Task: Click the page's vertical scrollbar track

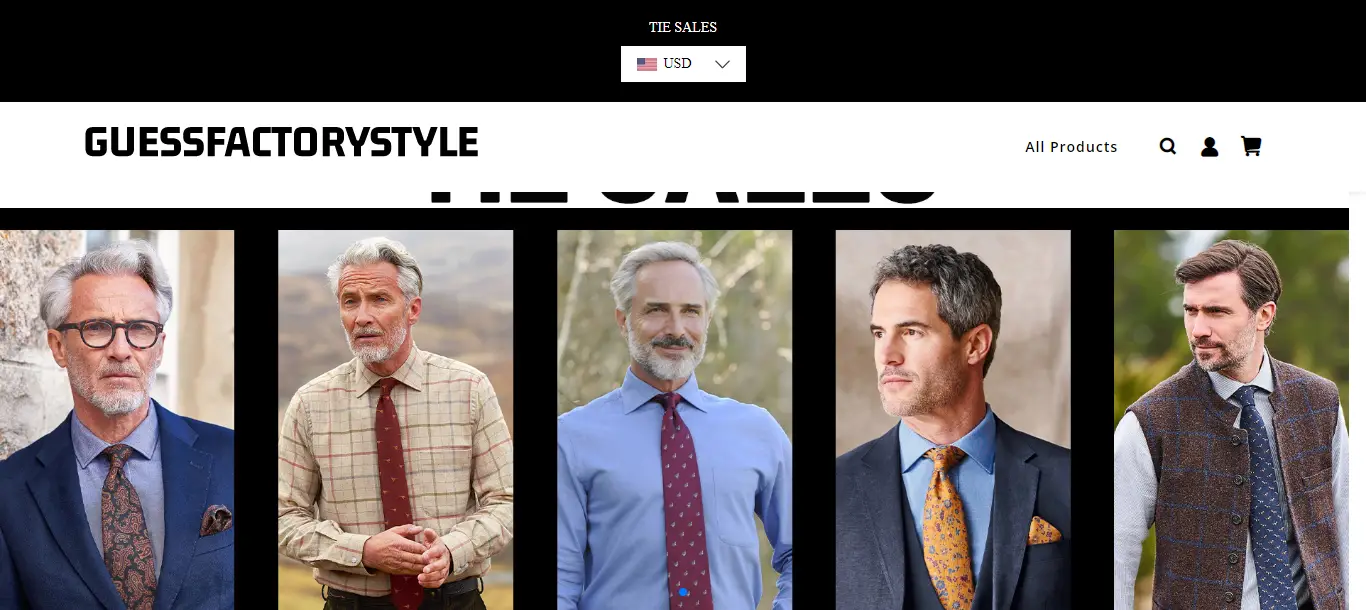Action: (x=1357, y=400)
